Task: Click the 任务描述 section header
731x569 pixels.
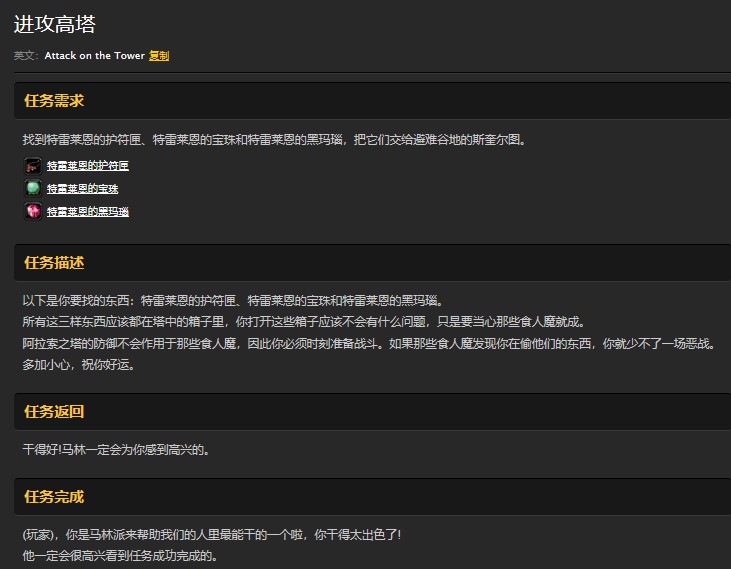Action: 54,263
